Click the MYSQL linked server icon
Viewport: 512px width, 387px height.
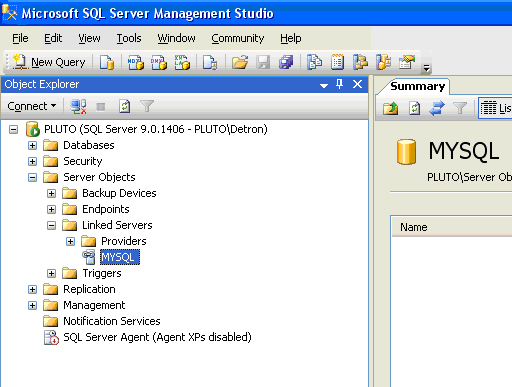tap(89, 257)
